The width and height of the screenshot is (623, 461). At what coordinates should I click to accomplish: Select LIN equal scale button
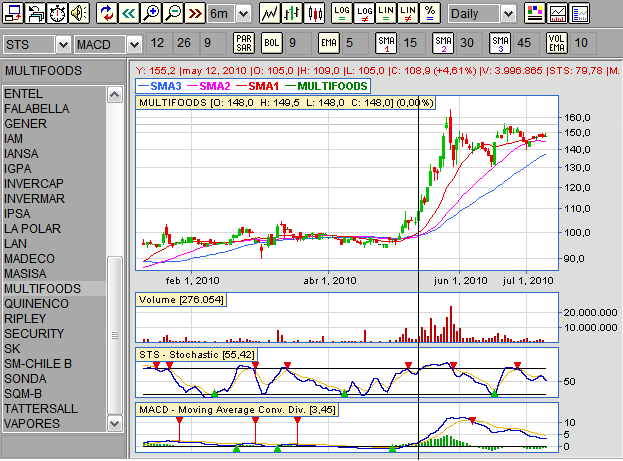click(x=386, y=13)
